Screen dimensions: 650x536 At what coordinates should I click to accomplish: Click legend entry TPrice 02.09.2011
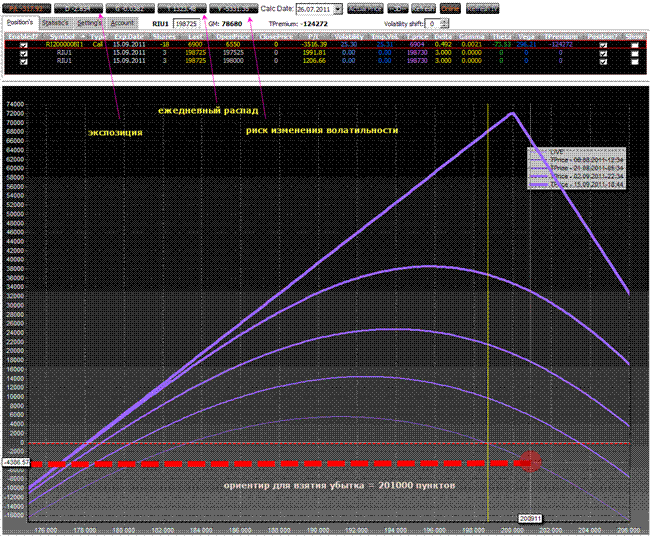pos(577,176)
